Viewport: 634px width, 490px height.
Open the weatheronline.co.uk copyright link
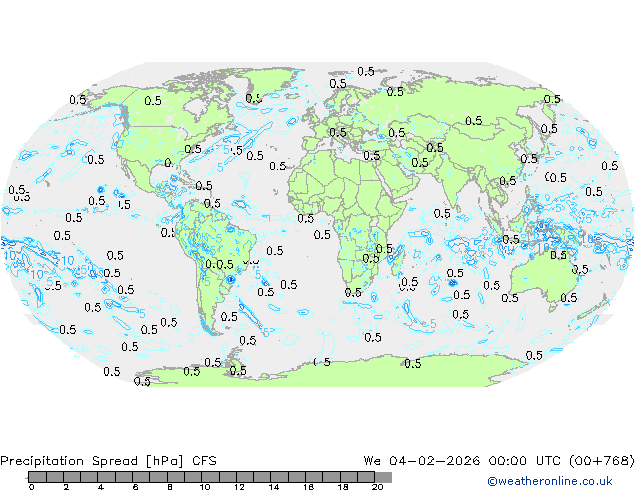tap(549, 481)
